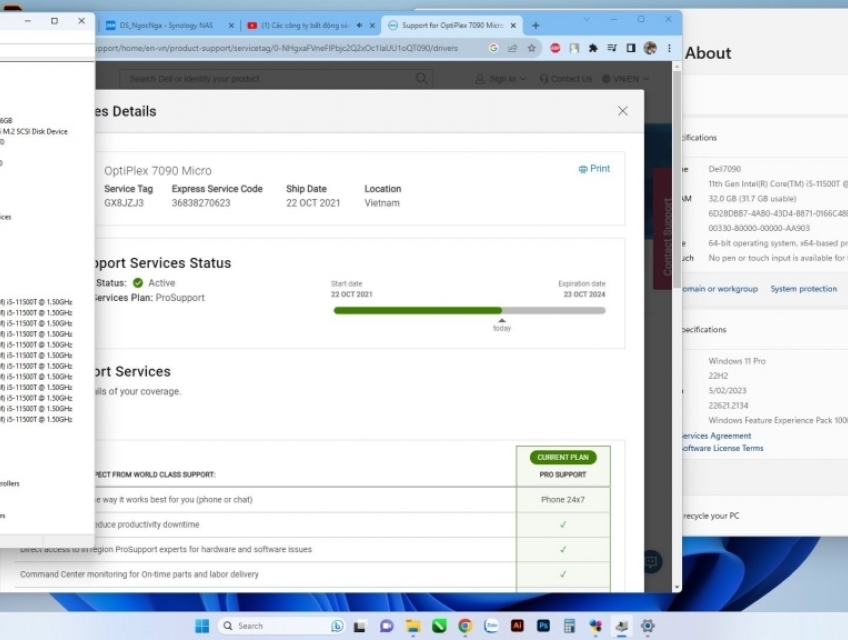Expand the Sign In dropdown

(501, 79)
